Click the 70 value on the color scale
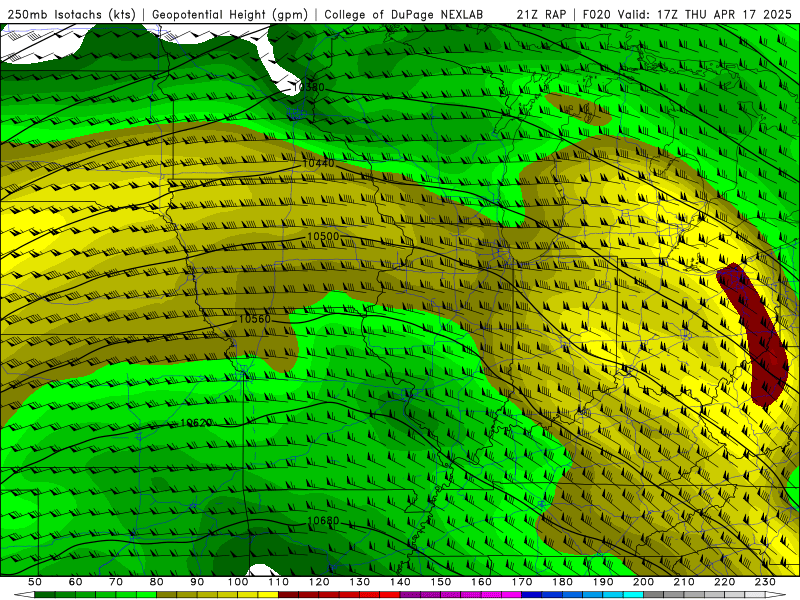 pyautogui.click(x=116, y=582)
